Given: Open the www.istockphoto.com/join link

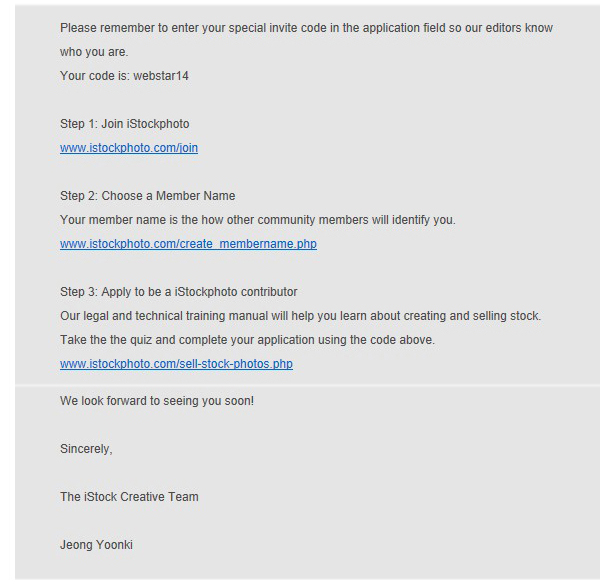Looking at the screenshot, I should point(129,148).
